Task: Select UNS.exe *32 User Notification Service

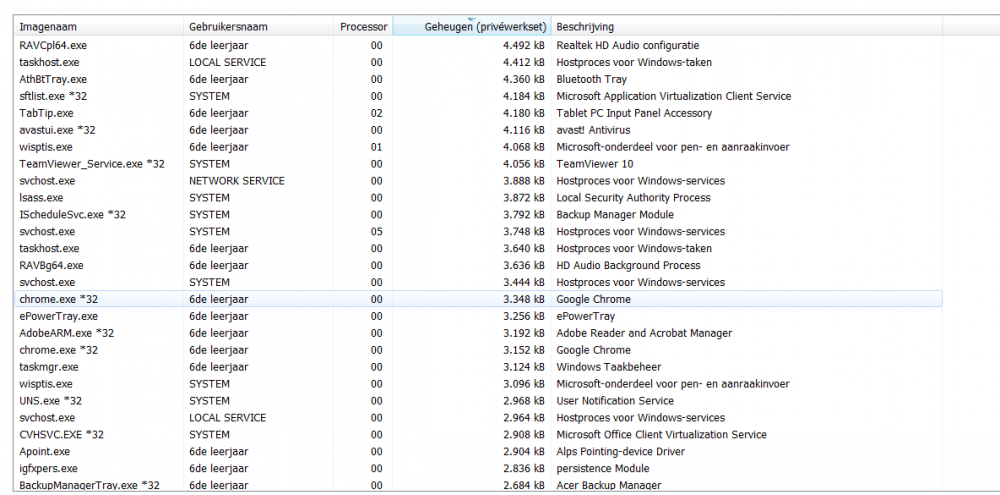Action: tap(50, 401)
